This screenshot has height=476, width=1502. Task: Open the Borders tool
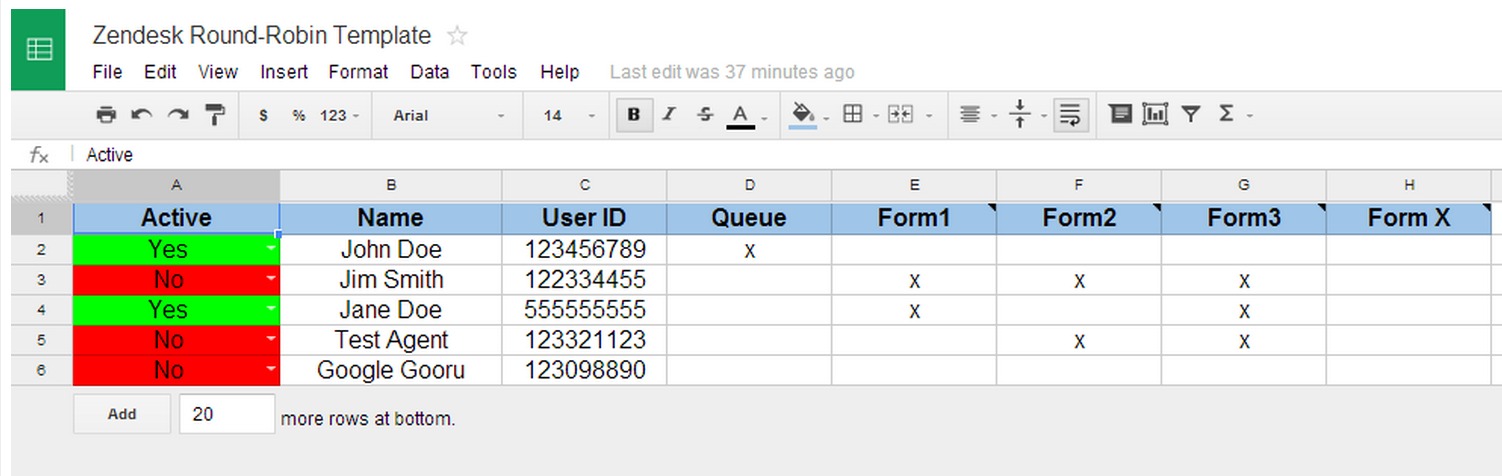859,115
